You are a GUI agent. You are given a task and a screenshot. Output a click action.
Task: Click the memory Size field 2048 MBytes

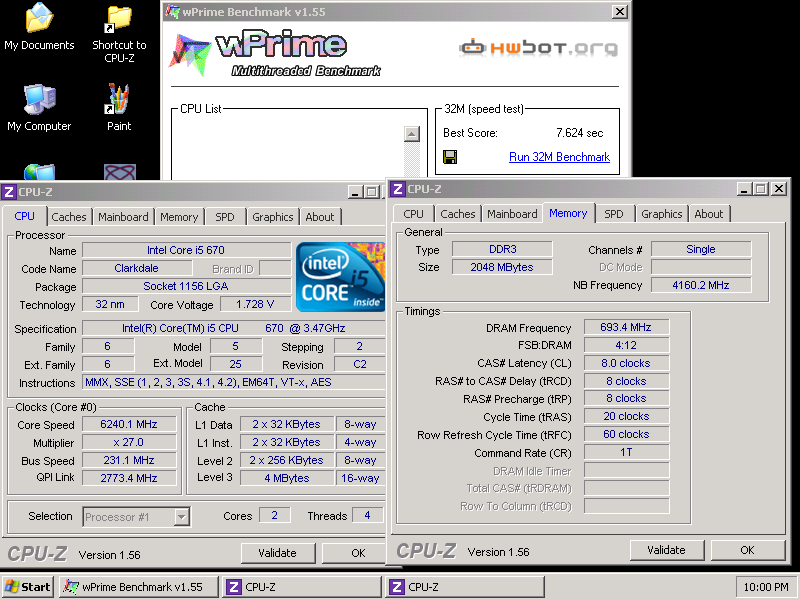click(x=503, y=267)
